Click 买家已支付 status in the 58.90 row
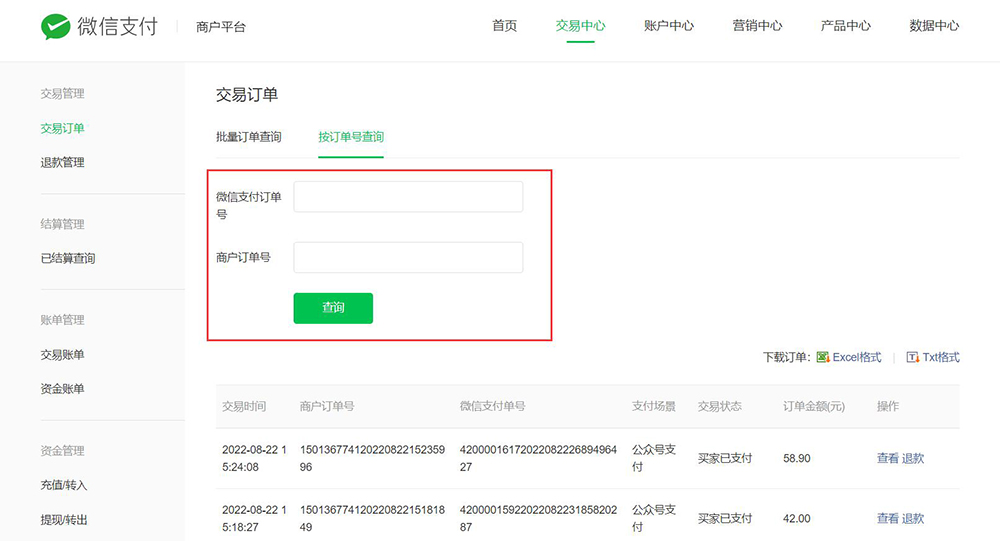This screenshot has height=541, width=1000. (x=725, y=458)
